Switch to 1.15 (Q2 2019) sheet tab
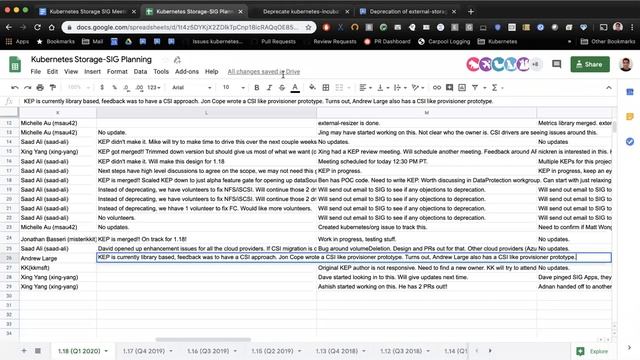The image size is (640, 360). click(x=272, y=351)
